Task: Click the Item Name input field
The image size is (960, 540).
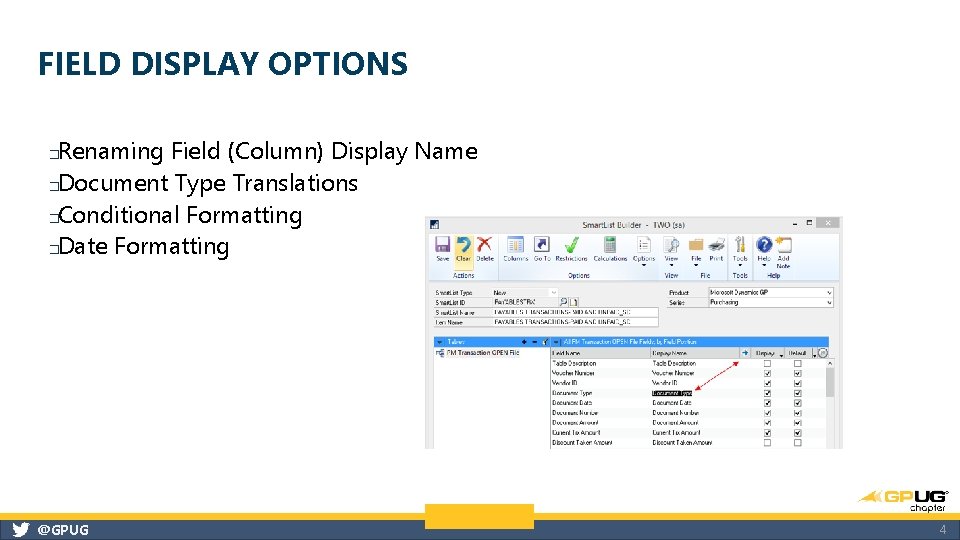Action: click(x=575, y=322)
